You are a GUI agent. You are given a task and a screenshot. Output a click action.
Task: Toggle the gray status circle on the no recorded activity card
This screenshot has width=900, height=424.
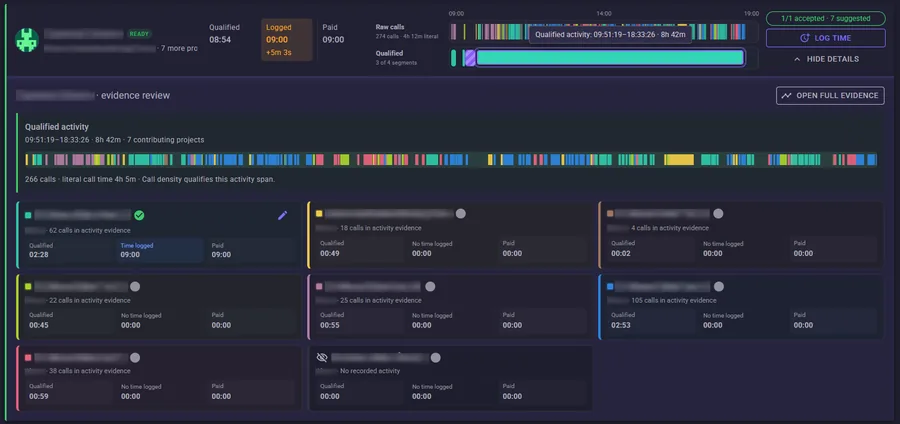point(436,357)
